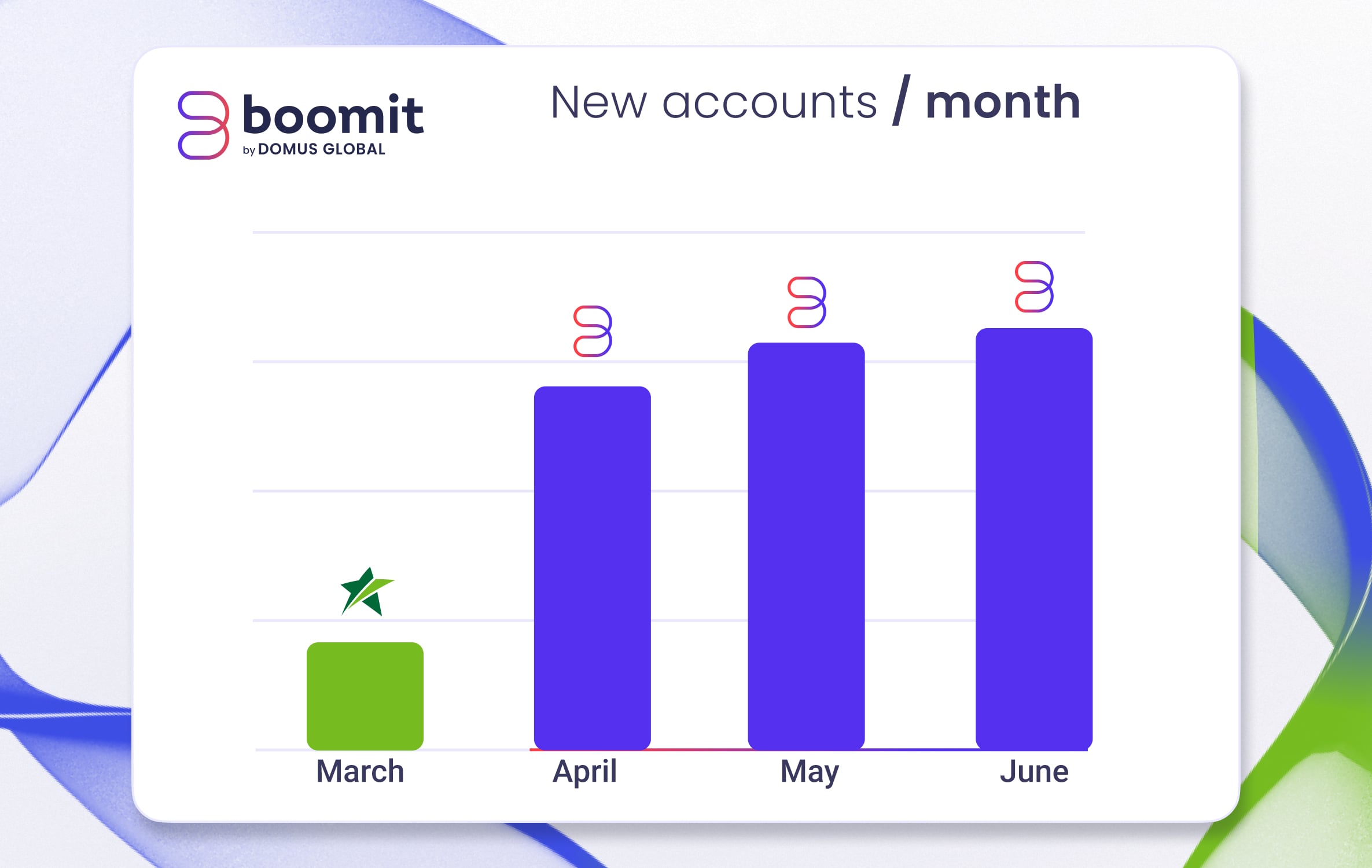
Task: Click the boomit icon above the April bar
Action: click(x=593, y=331)
